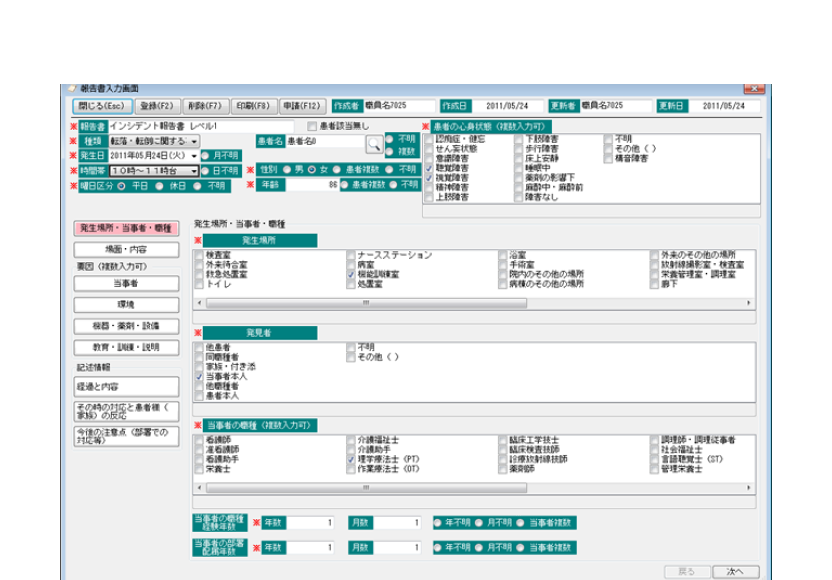Select 複数 radio beside patient name
The height and width of the screenshot is (580, 832).
[x=389, y=152]
